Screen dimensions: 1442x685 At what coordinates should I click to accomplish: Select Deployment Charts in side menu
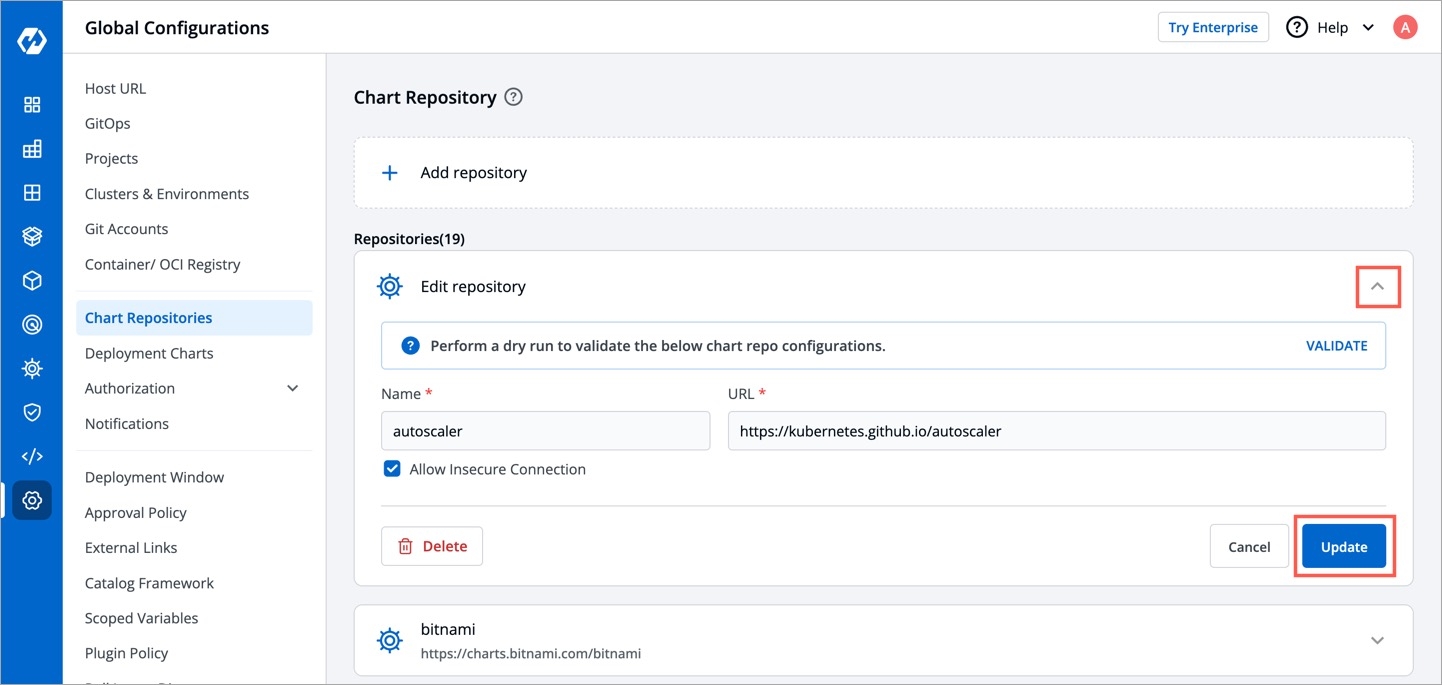pos(149,353)
